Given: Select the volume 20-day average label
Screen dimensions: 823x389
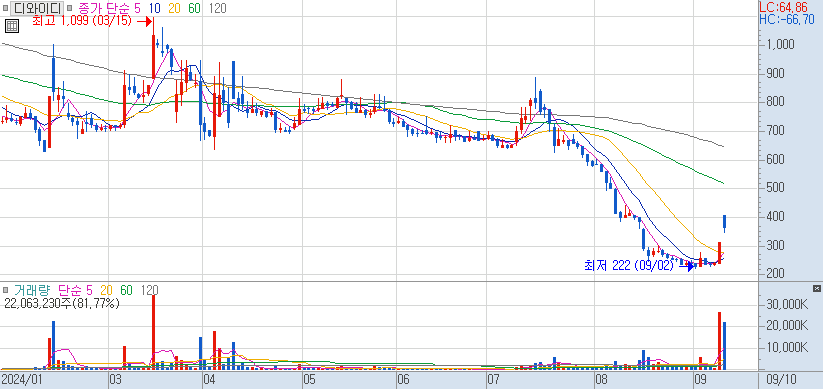Looking at the screenshot, I should pos(107,290).
